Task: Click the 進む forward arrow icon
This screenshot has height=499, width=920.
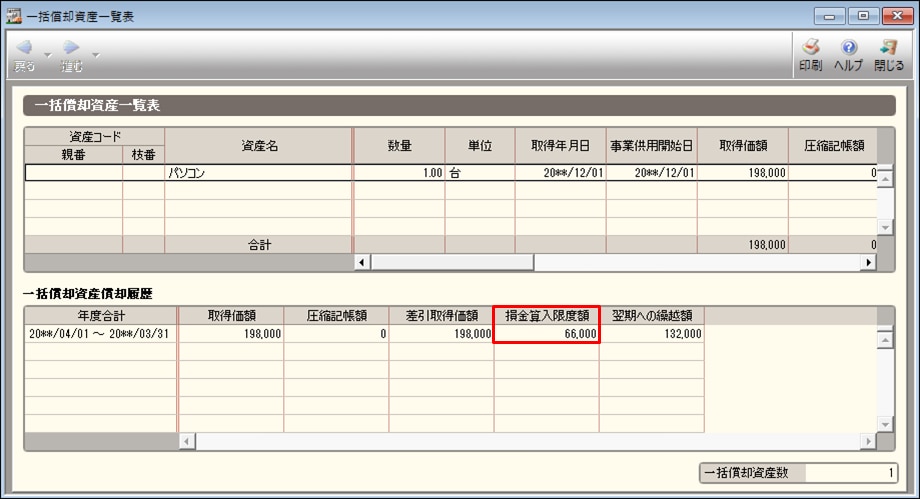Action: (71, 48)
